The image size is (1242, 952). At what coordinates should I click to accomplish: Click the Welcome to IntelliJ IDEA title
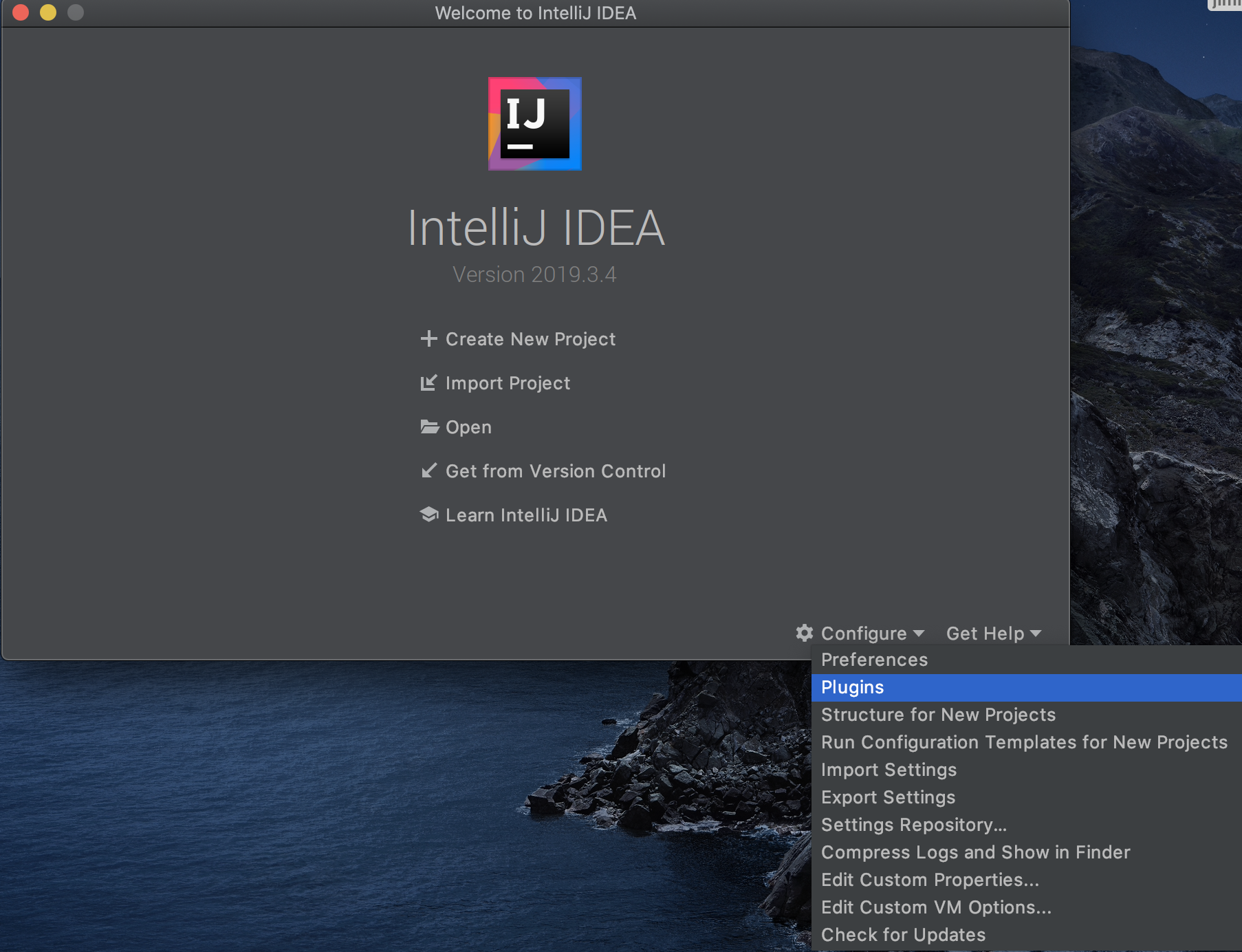tap(535, 13)
